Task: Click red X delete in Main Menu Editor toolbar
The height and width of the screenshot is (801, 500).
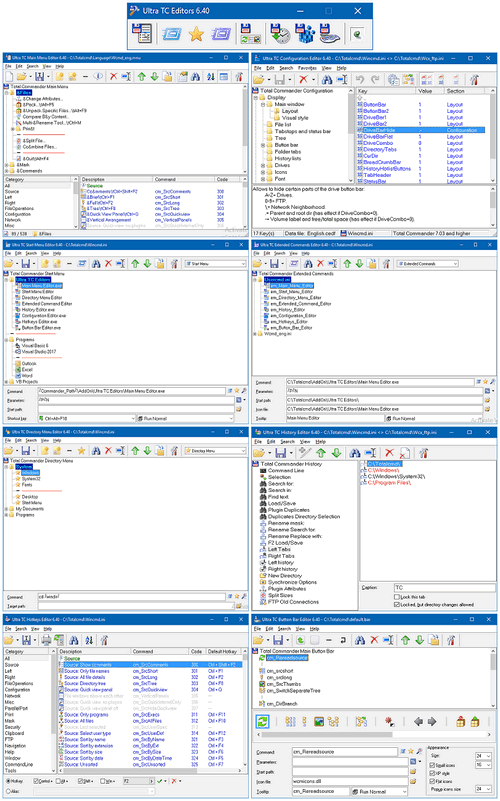Action: coord(113,77)
